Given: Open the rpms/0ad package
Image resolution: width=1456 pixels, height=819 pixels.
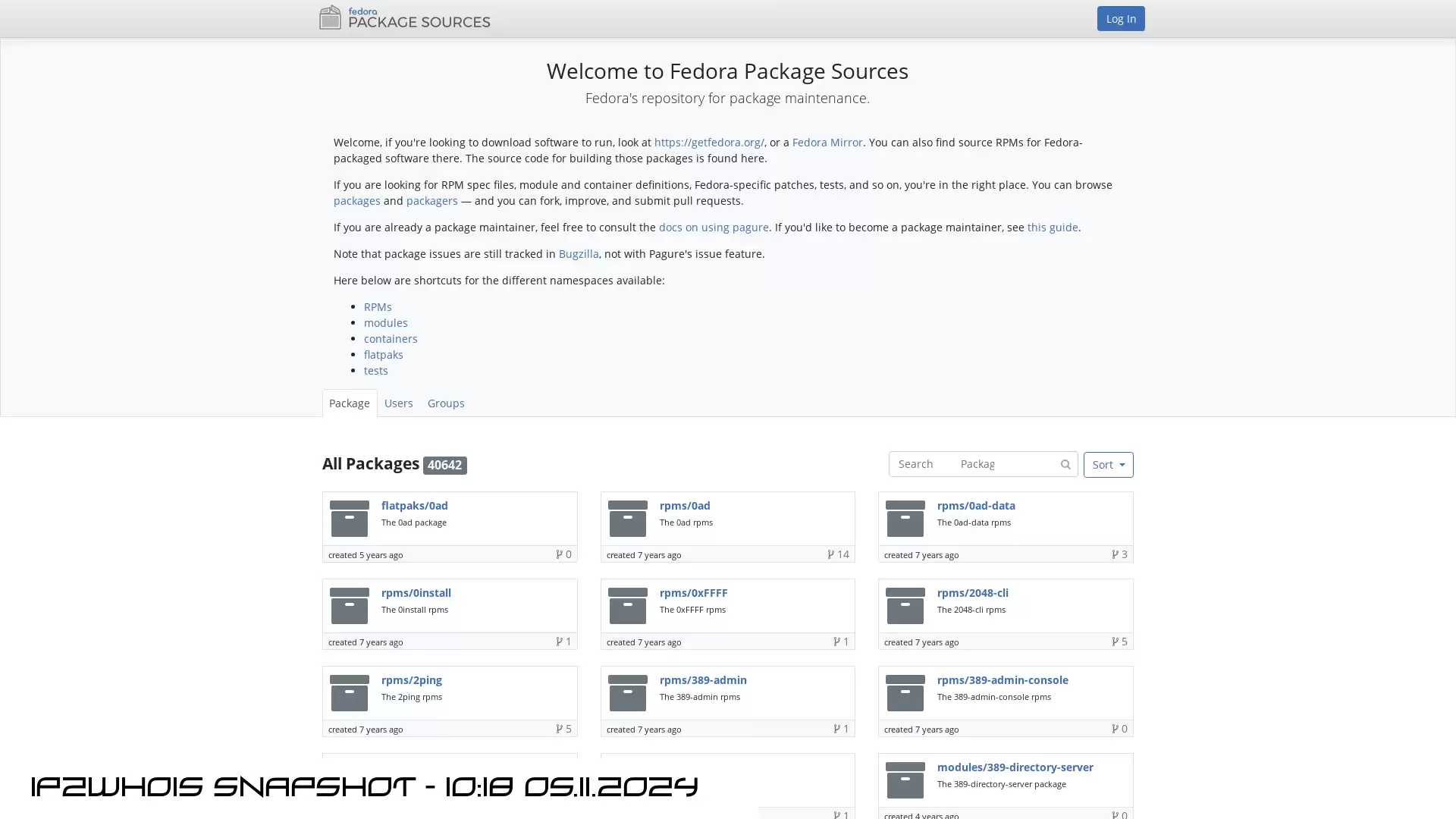Looking at the screenshot, I should [685, 506].
